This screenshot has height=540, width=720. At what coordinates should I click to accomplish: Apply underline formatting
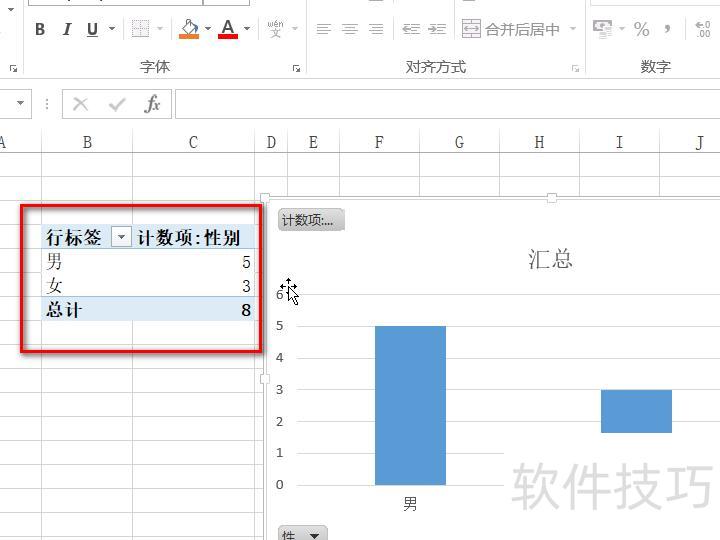[92, 29]
